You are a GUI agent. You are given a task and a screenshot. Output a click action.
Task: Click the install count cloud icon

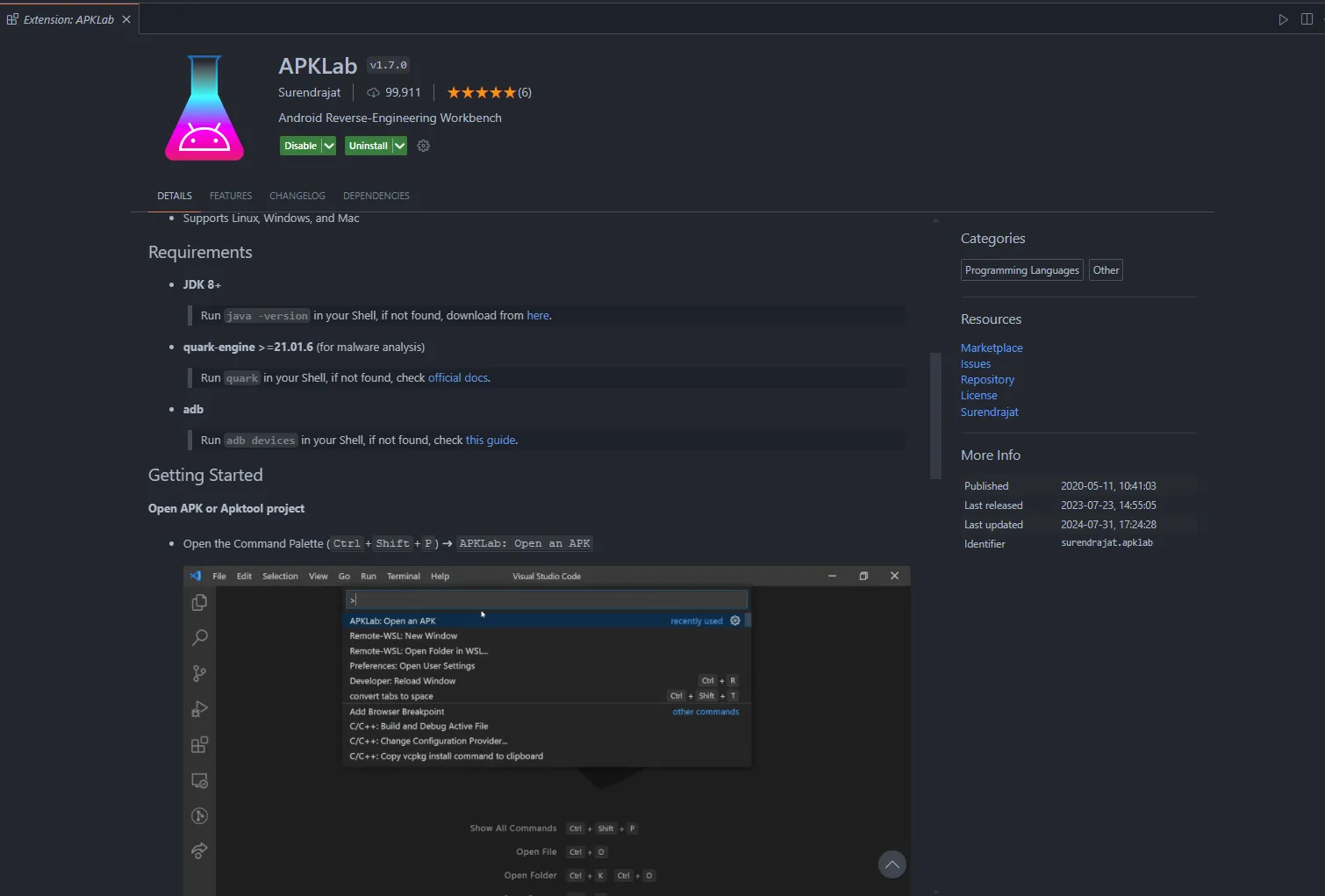[373, 92]
